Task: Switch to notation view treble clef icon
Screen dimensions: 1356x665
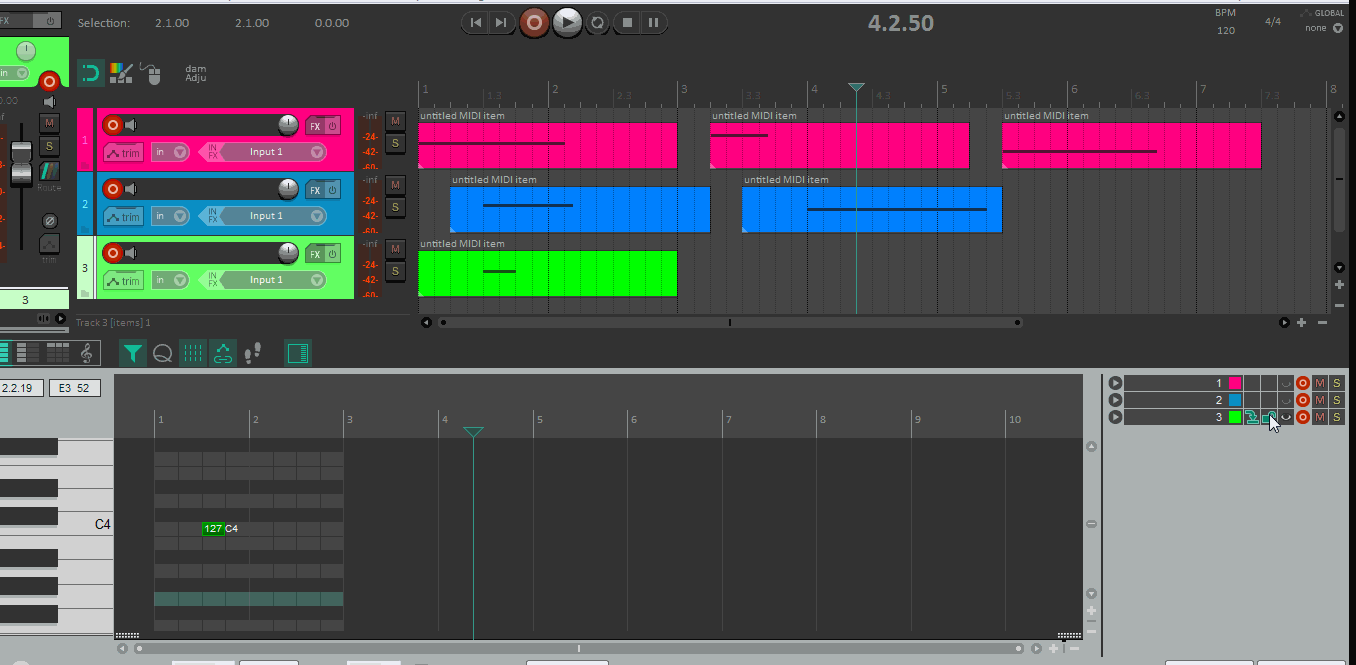Action: pos(87,353)
